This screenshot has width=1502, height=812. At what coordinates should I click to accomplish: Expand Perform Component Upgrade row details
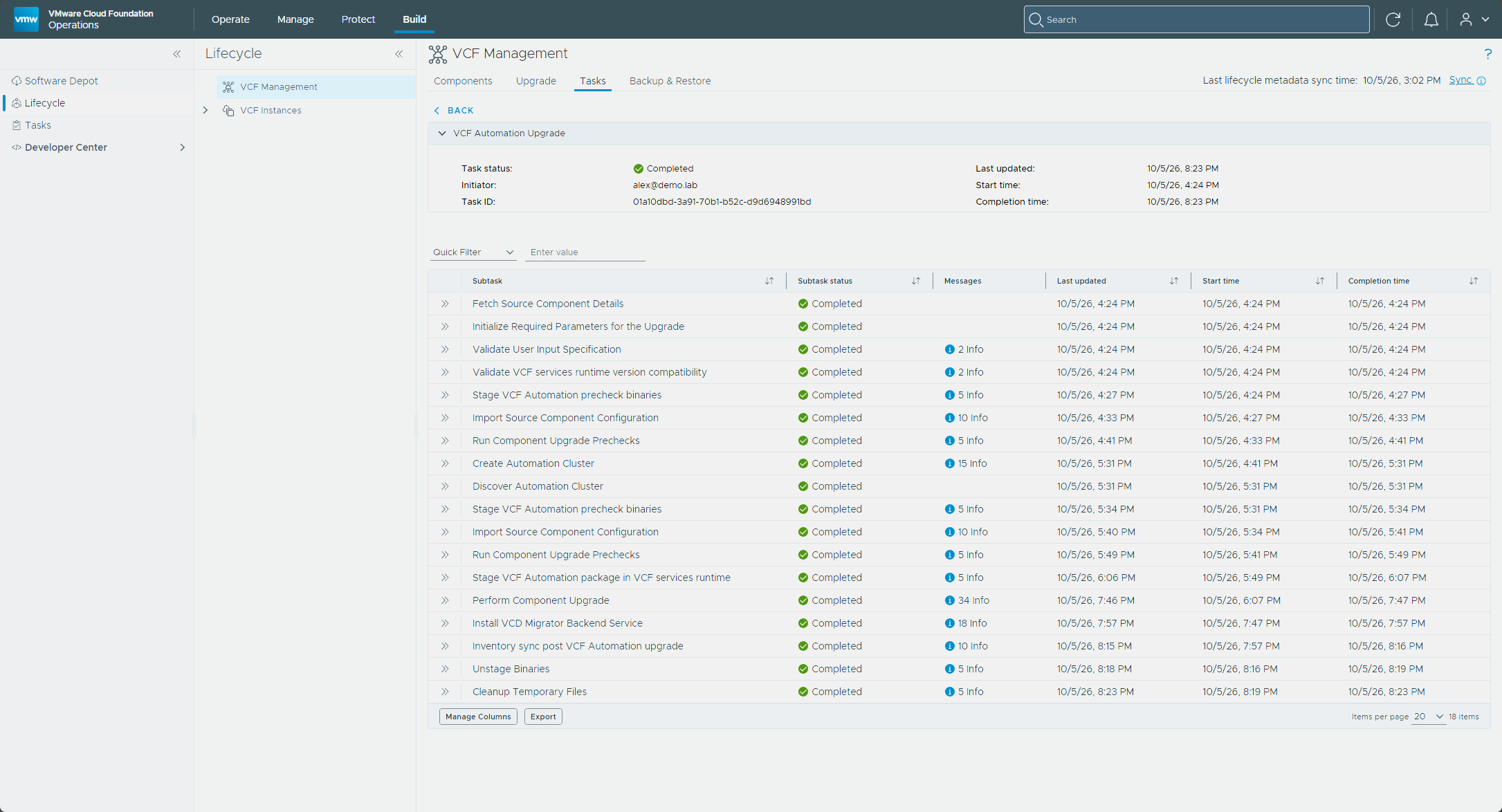tap(445, 600)
